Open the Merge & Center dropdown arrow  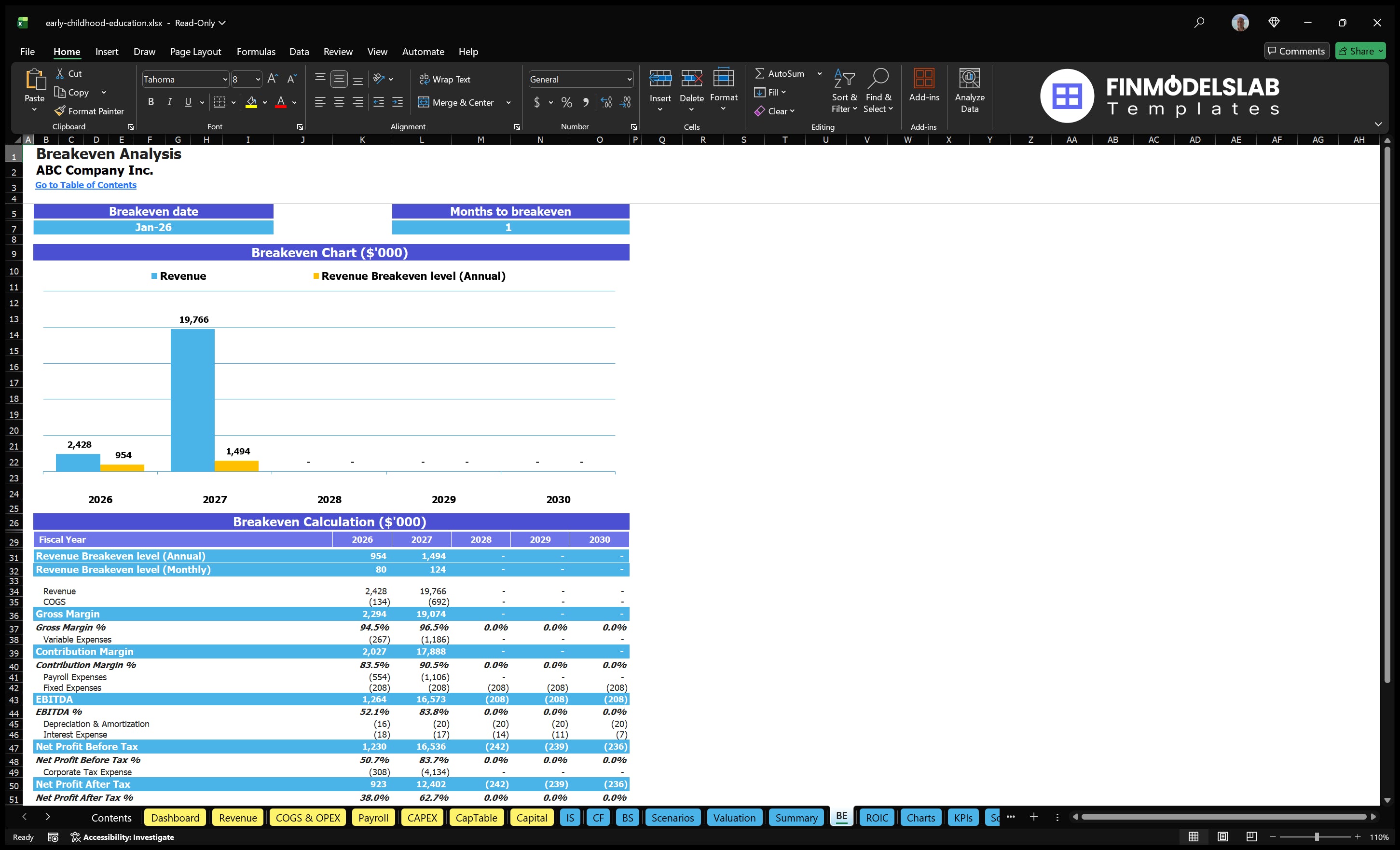pos(508,103)
